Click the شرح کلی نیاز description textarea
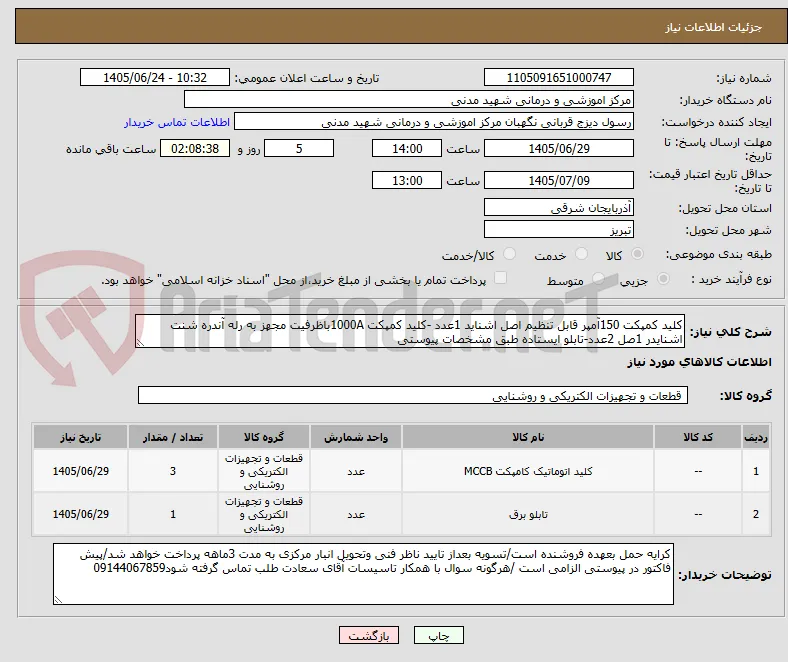 tap(410, 332)
